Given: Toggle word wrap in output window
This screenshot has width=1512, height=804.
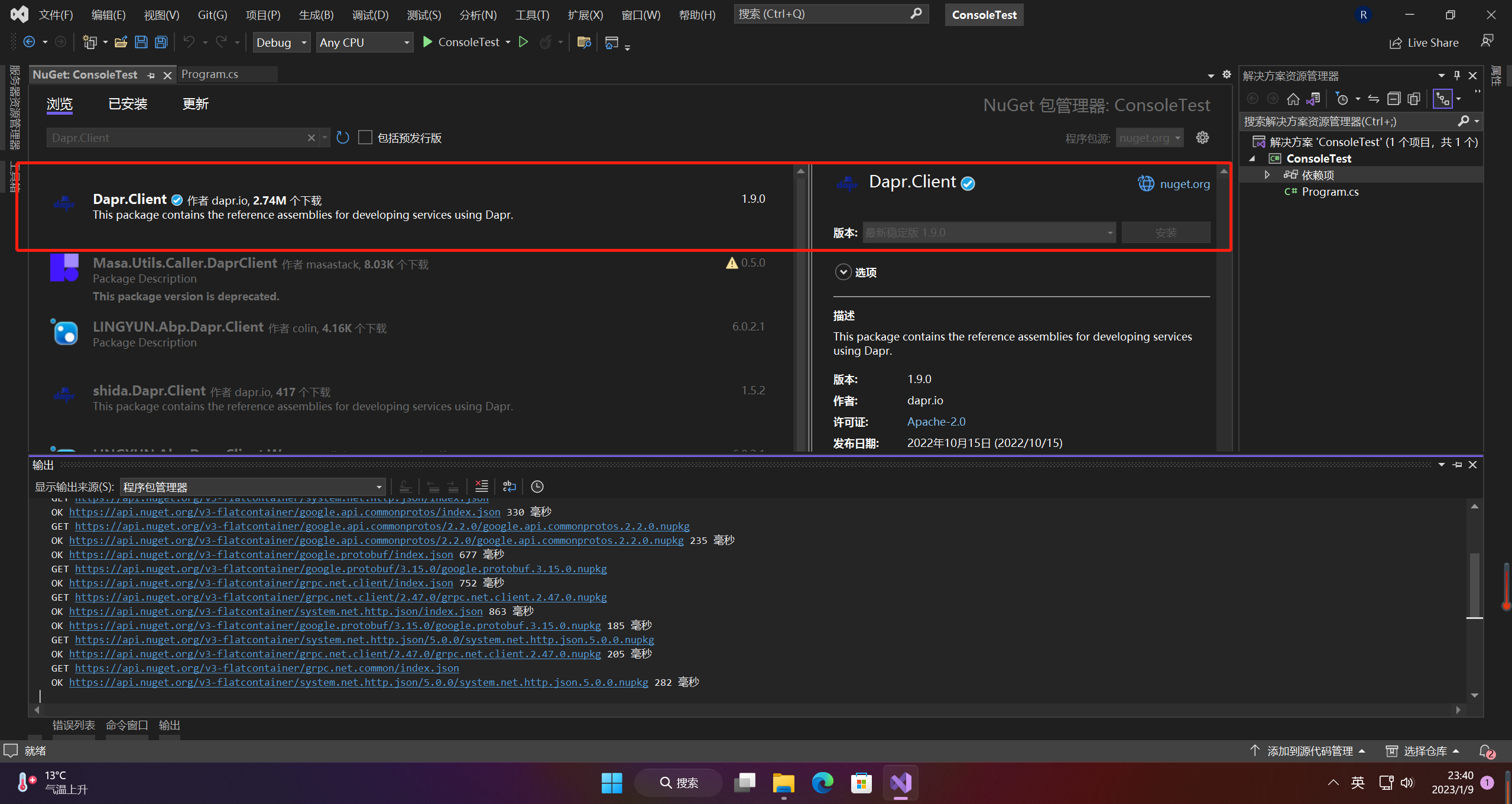Looking at the screenshot, I should tap(509, 487).
